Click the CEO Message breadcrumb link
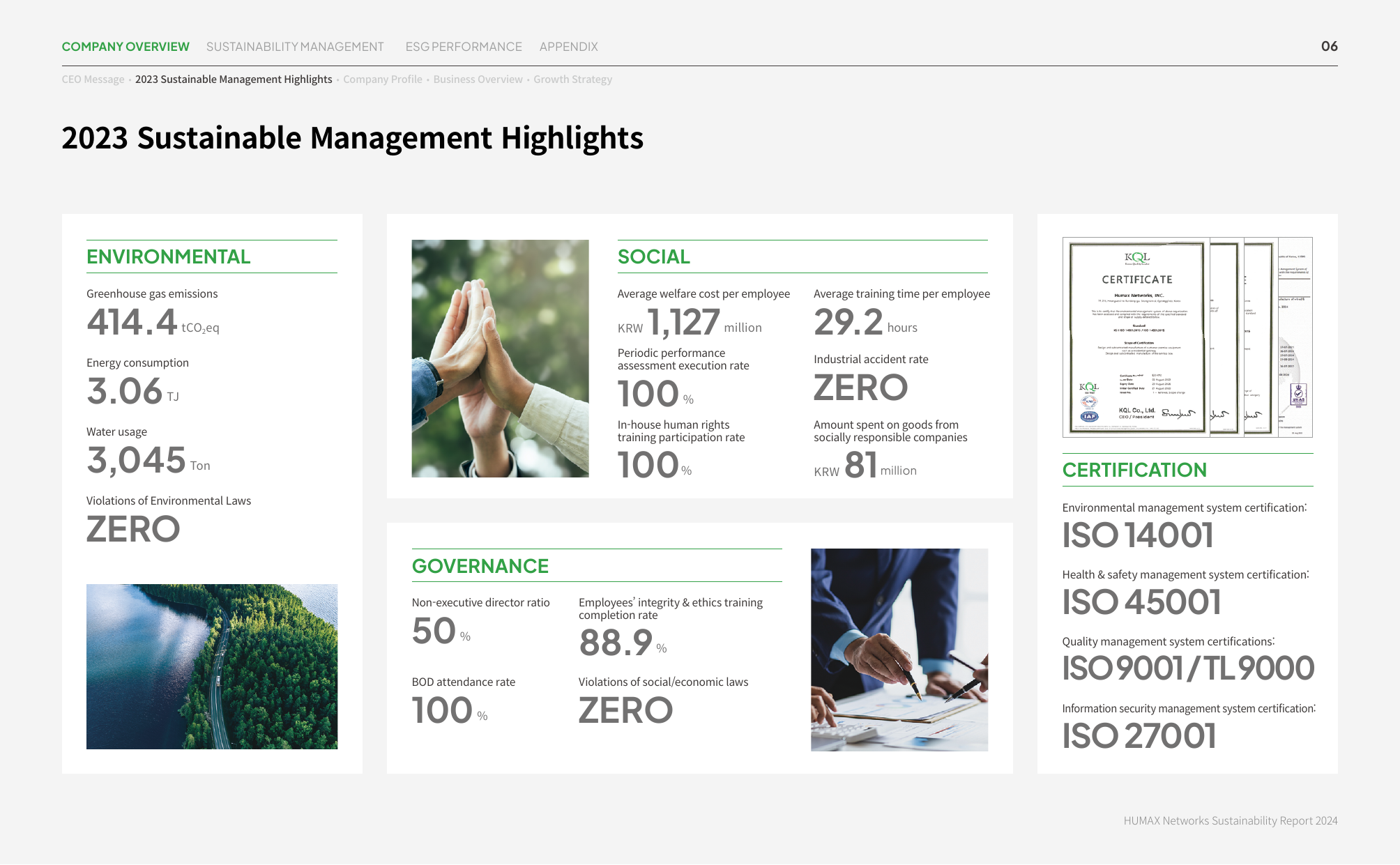 click(x=93, y=79)
